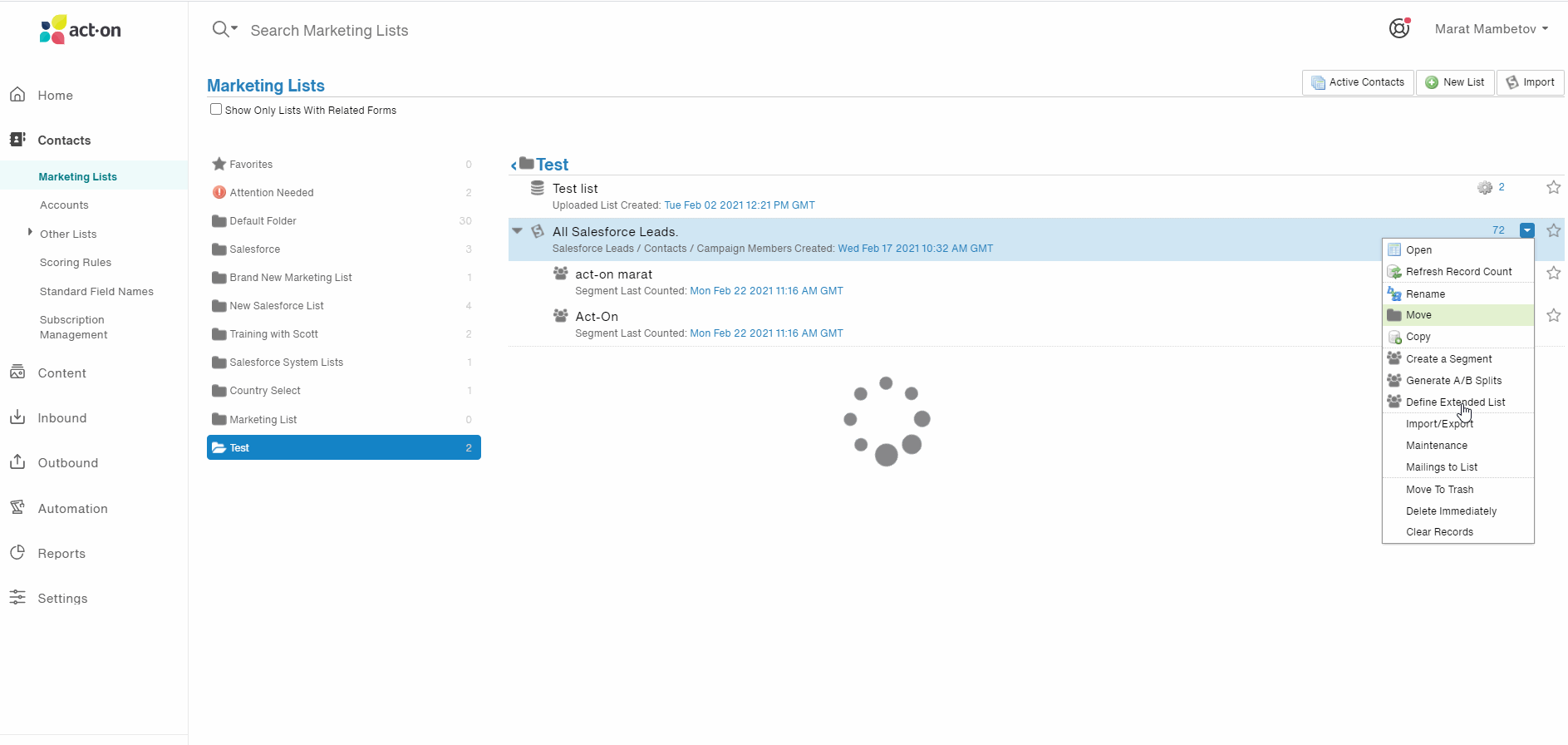Click the act-on logo
Screen dimensions: 1568x745
(x=81, y=30)
